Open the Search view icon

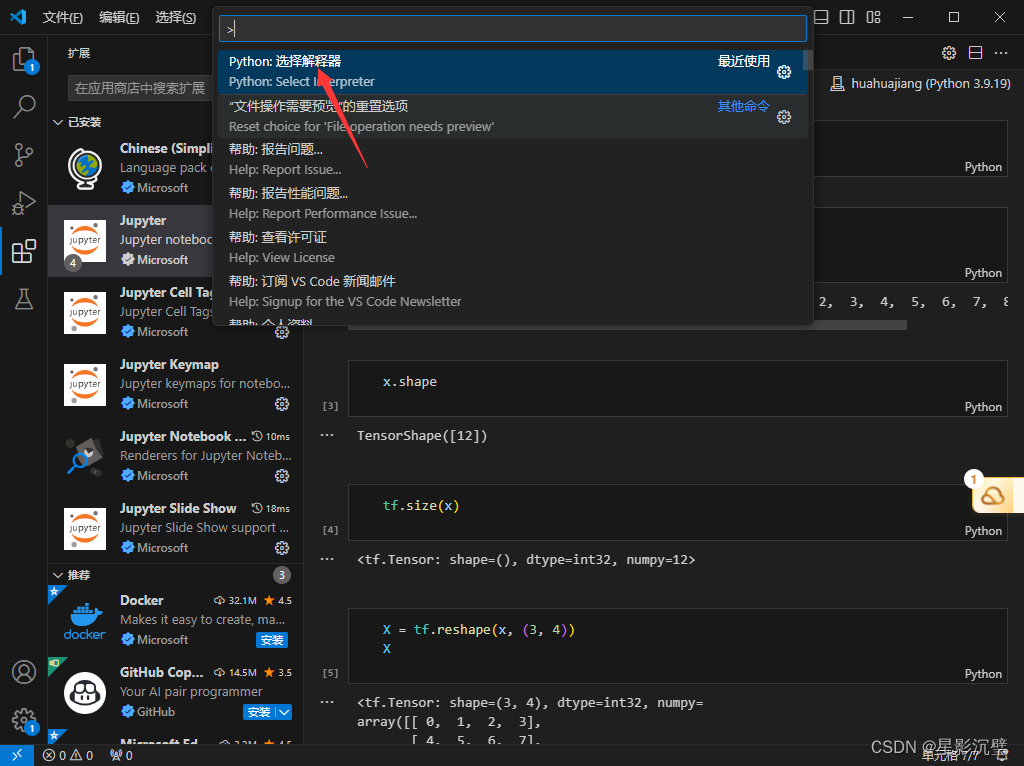[24, 106]
